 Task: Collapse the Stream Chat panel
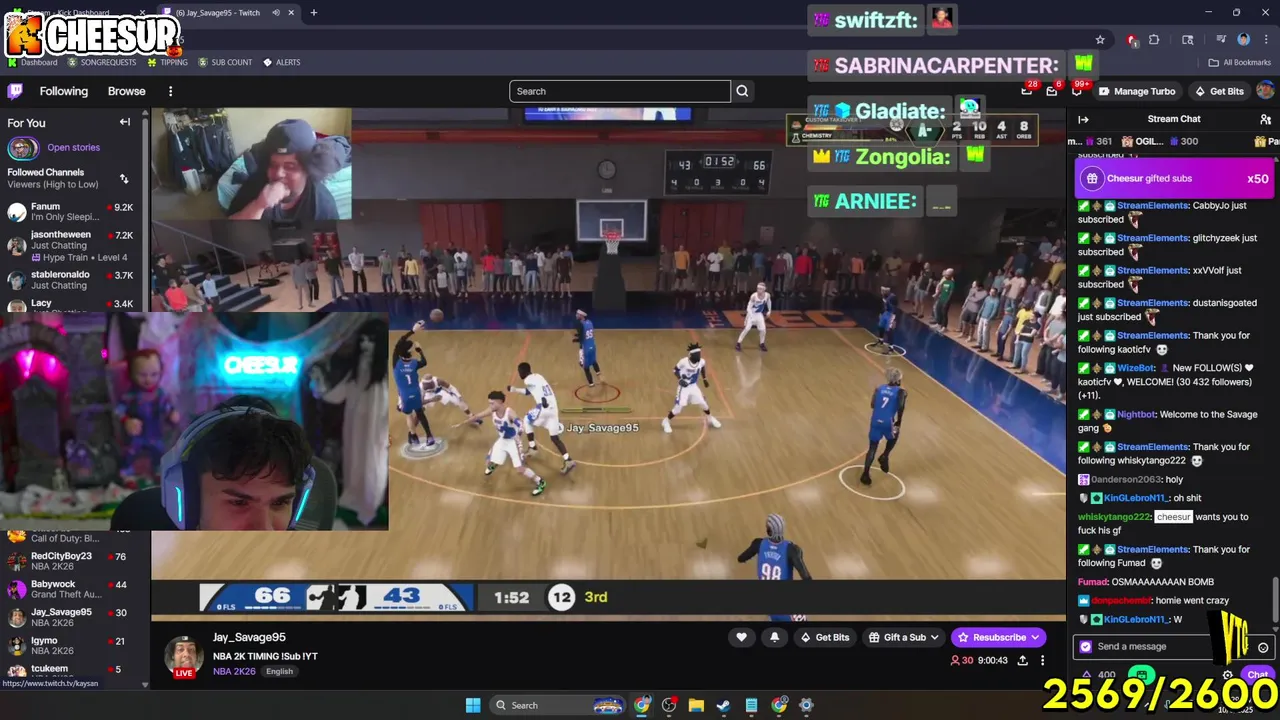click(1083, 119)
